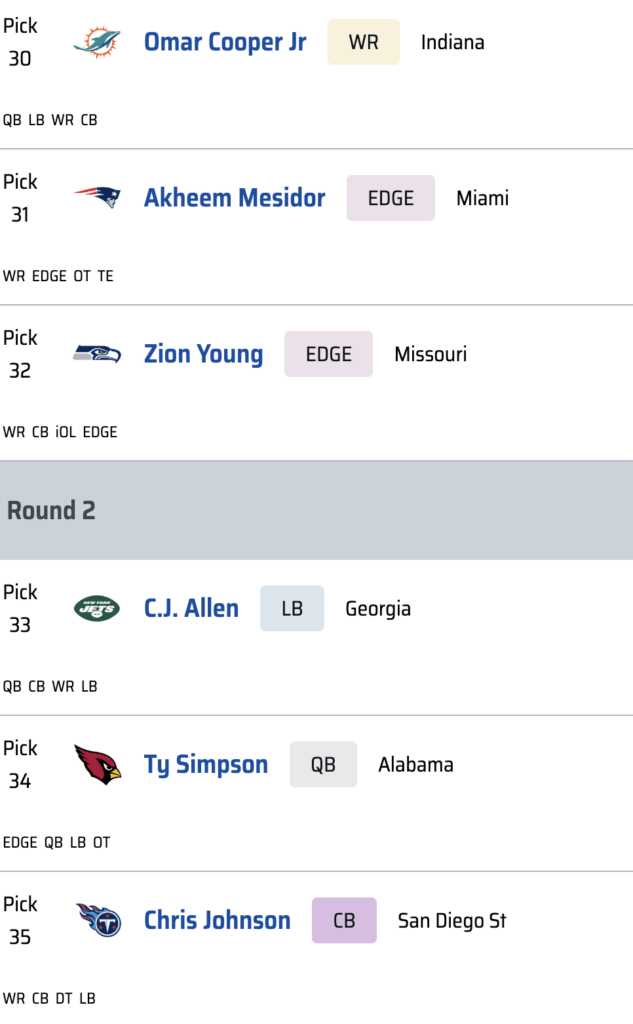Click the EDGE badge next to Akheem Mesidor
The image size is (633, 1024).
click(390, 198)
